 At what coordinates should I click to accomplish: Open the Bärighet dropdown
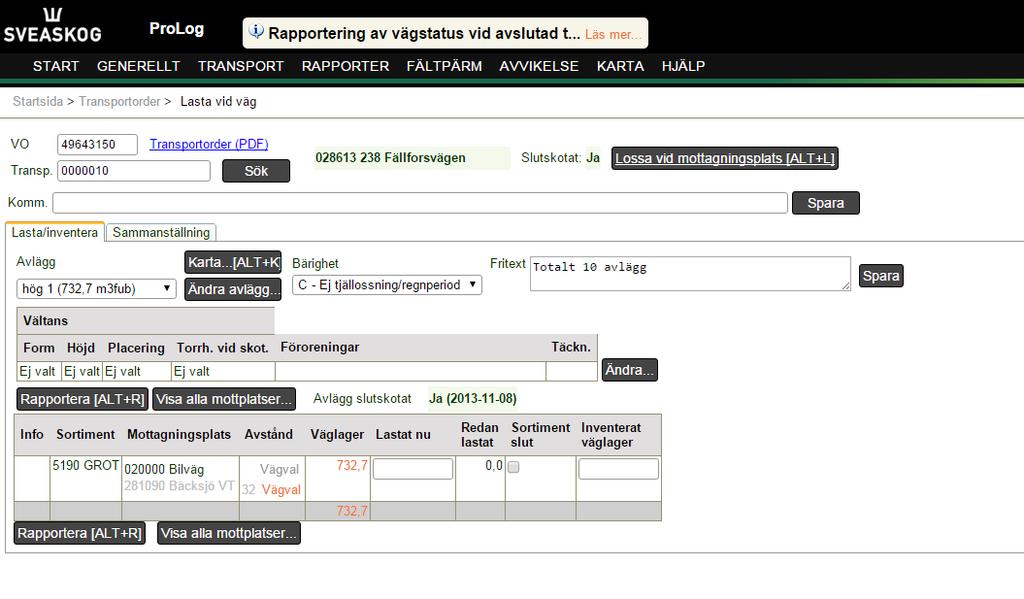(387, 285)
